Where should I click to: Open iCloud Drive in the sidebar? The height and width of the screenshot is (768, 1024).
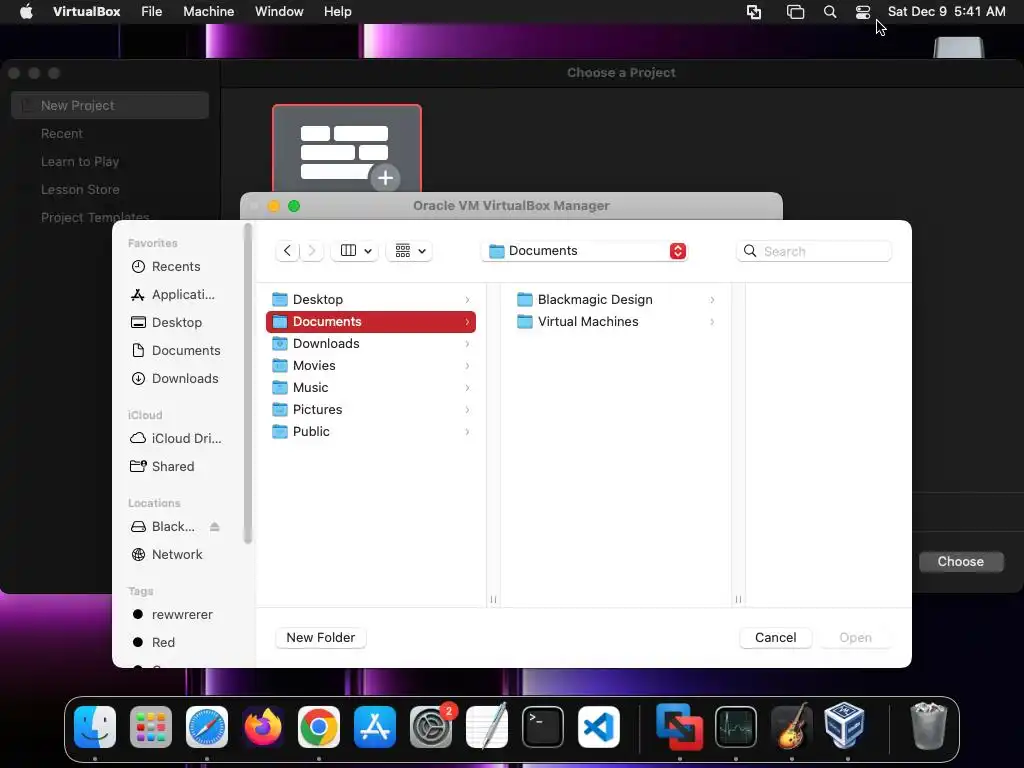(x=175, y=438)
